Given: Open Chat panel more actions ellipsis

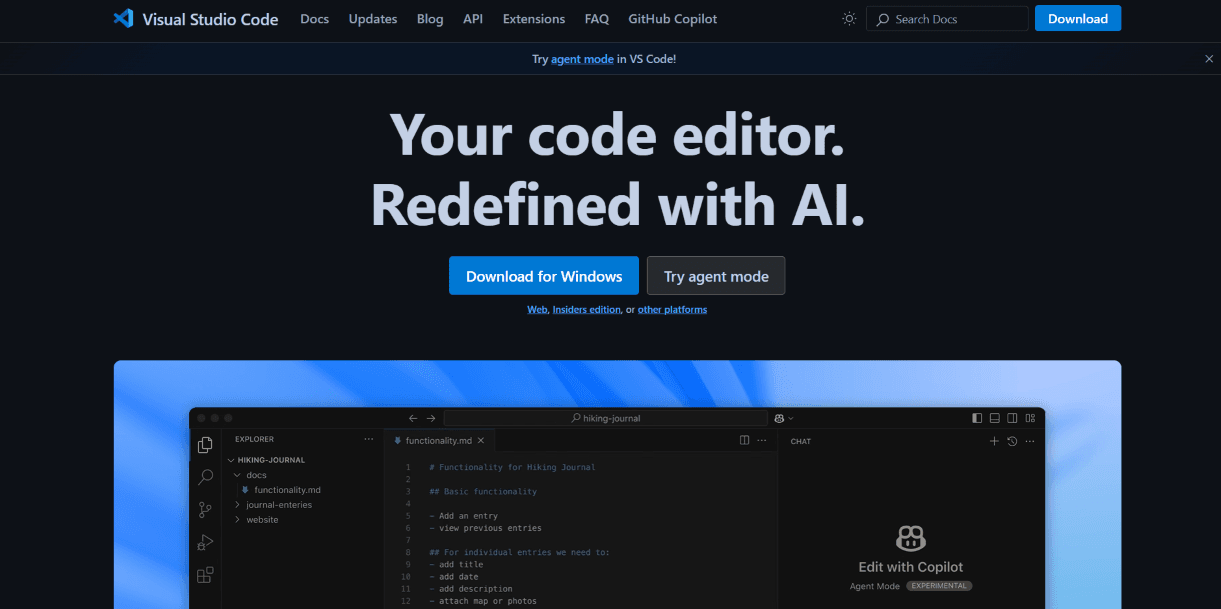Looking at the screenshot, I should click(x=1030, y=441).
